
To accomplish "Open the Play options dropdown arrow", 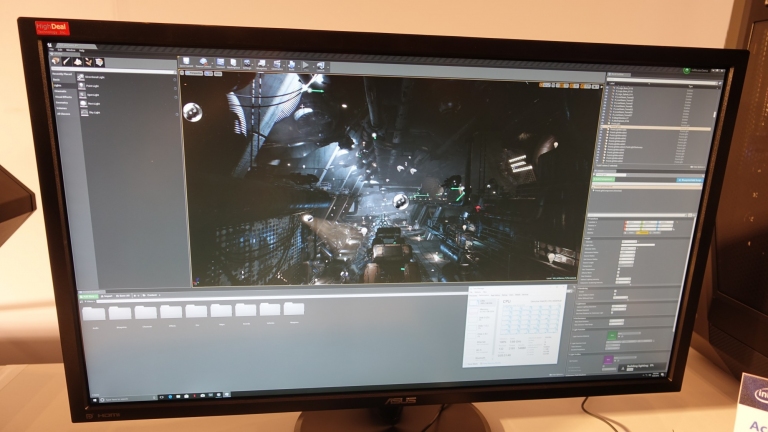I will pyautogui.click(x=313, y=67).
